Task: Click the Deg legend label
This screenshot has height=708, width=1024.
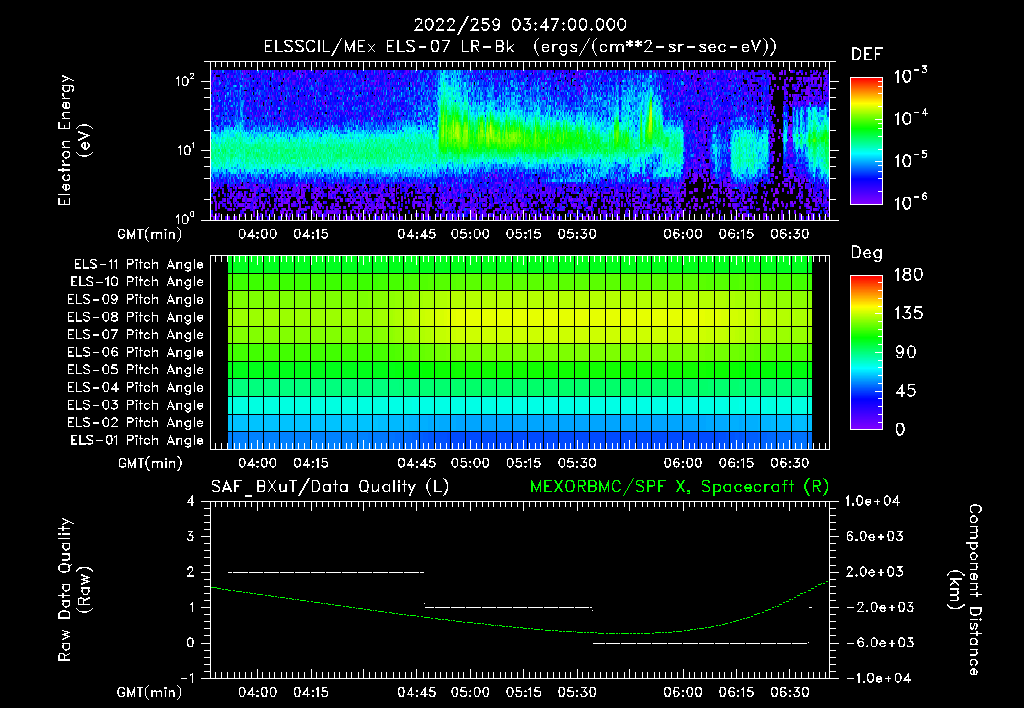Action: pos(867,253)
